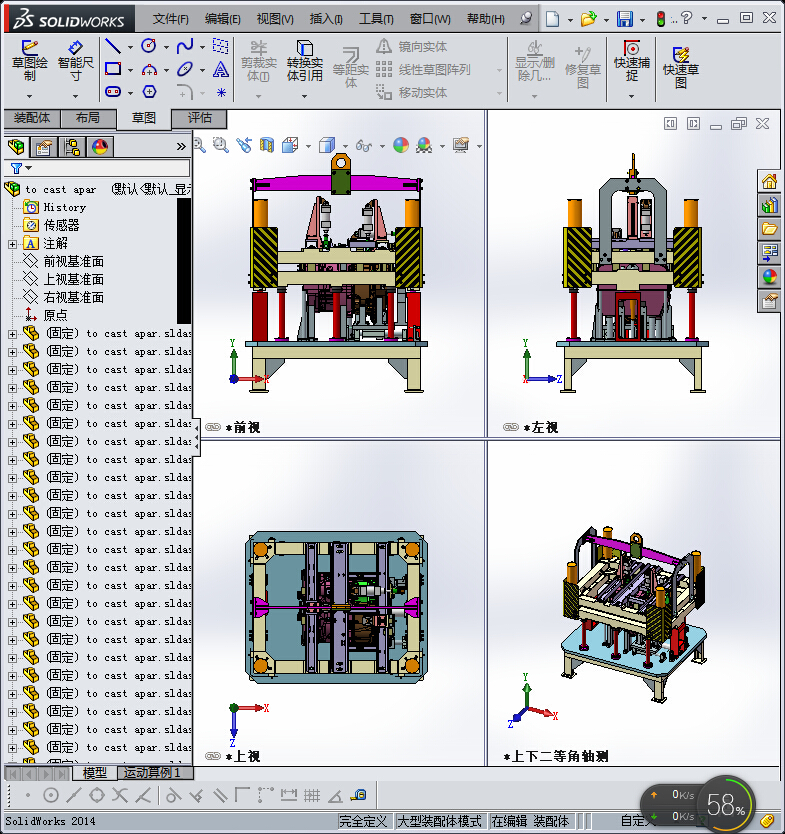This screenshot has width=785, height=834.
Task: Open the ConfigurationManager tab
Action: tap(71, 146)
